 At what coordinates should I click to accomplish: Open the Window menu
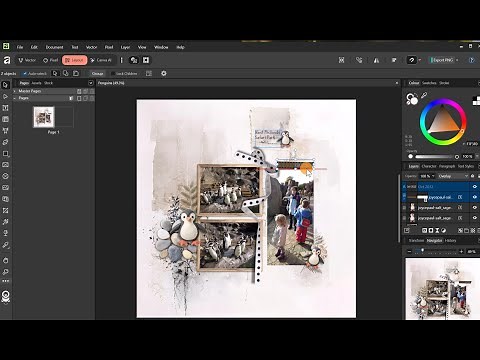click(x=161, y=47)
